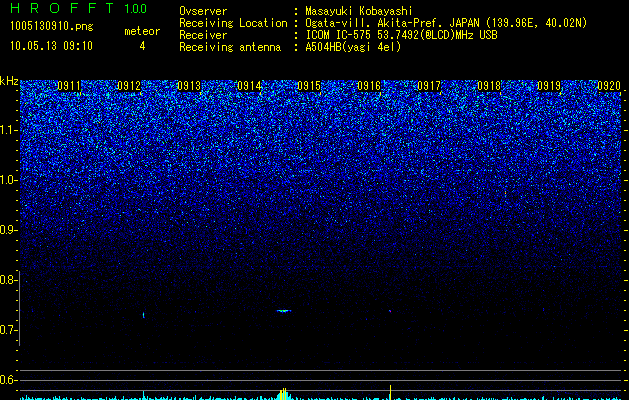This screenshot has height=400, width=629.
Task: Click the 0917 time marker
Action: pos(429,86)
